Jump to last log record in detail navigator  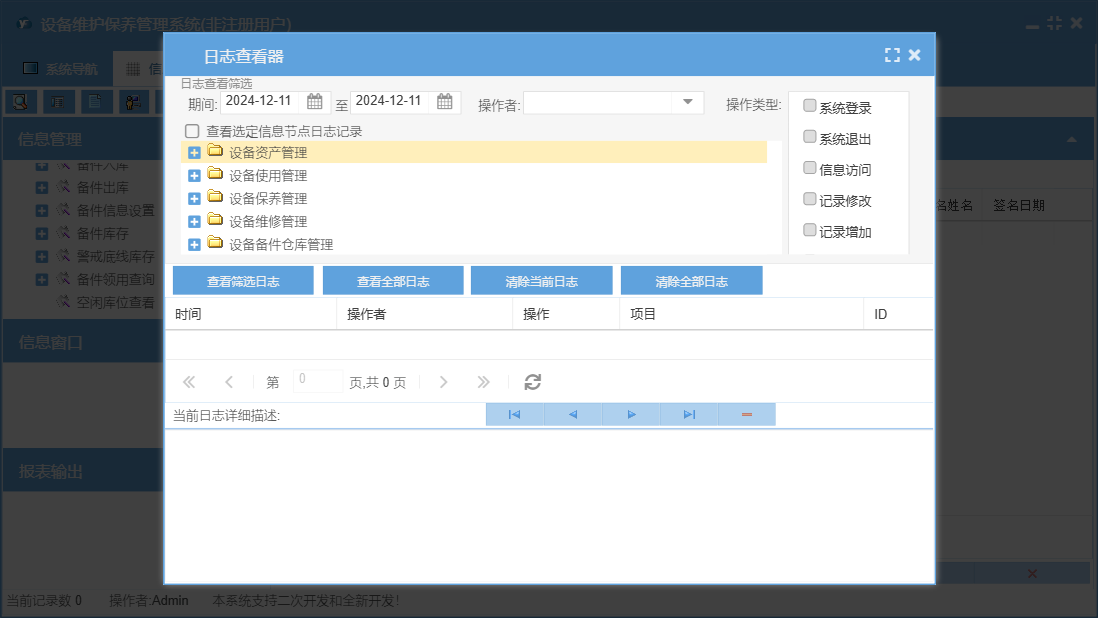pos(689,414)
